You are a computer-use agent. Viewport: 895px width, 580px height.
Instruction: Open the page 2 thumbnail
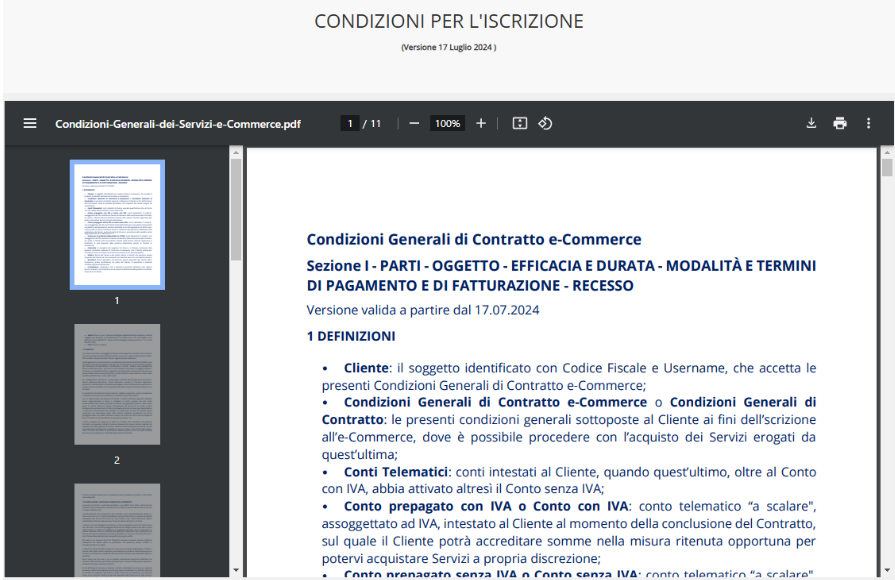[117, 384]
